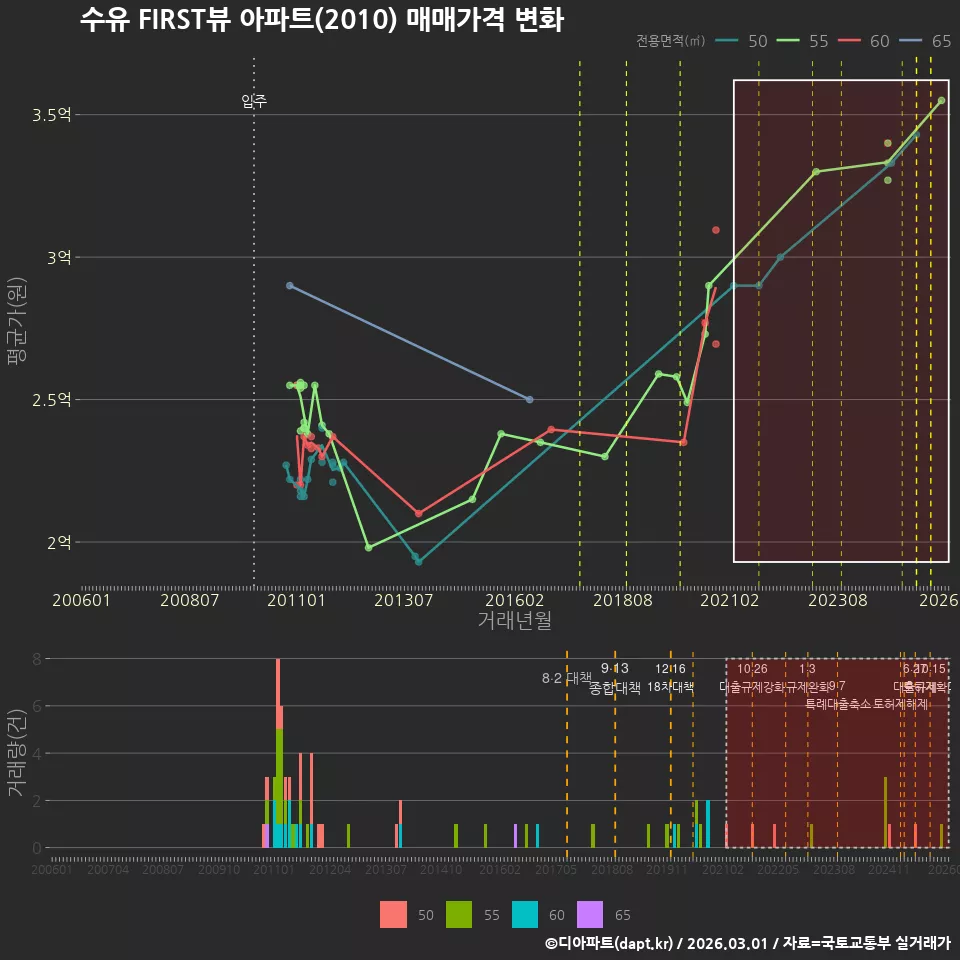Click the 특례대출축소 policy label
Screen dimensions: 960x960
[x=839, y=704]
